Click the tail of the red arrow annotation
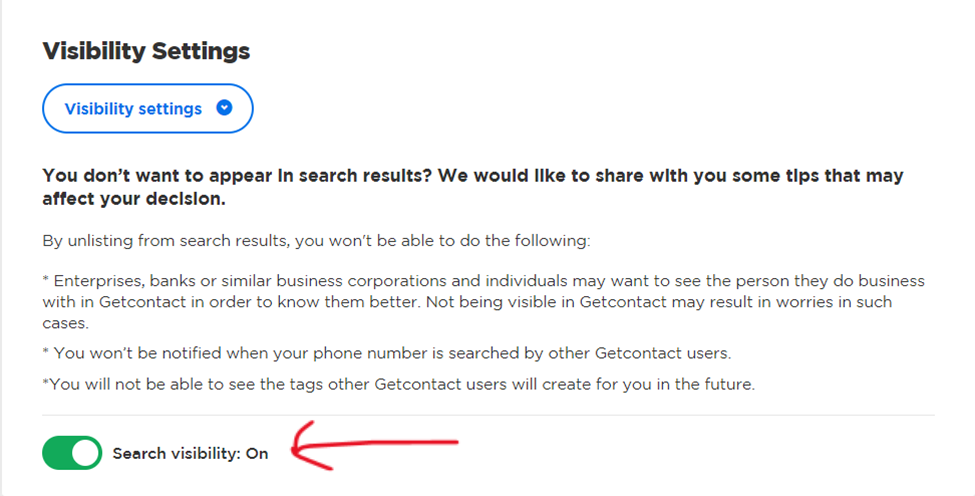Viewport: 975px width, 496px height. (x=435, y=443)
